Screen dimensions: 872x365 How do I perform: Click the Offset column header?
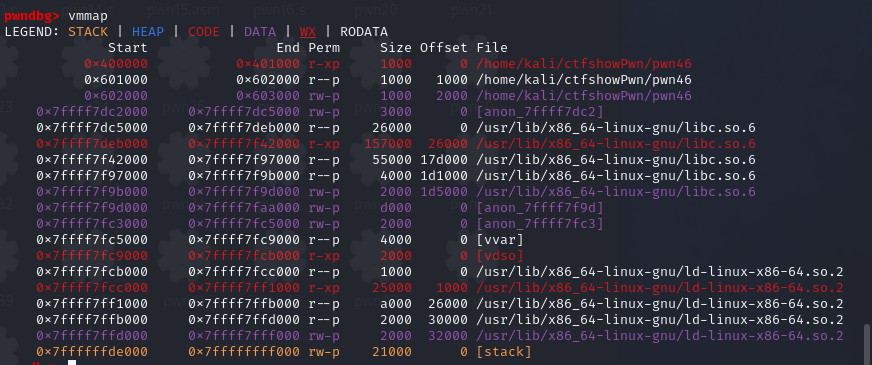[x=443, y=48]
